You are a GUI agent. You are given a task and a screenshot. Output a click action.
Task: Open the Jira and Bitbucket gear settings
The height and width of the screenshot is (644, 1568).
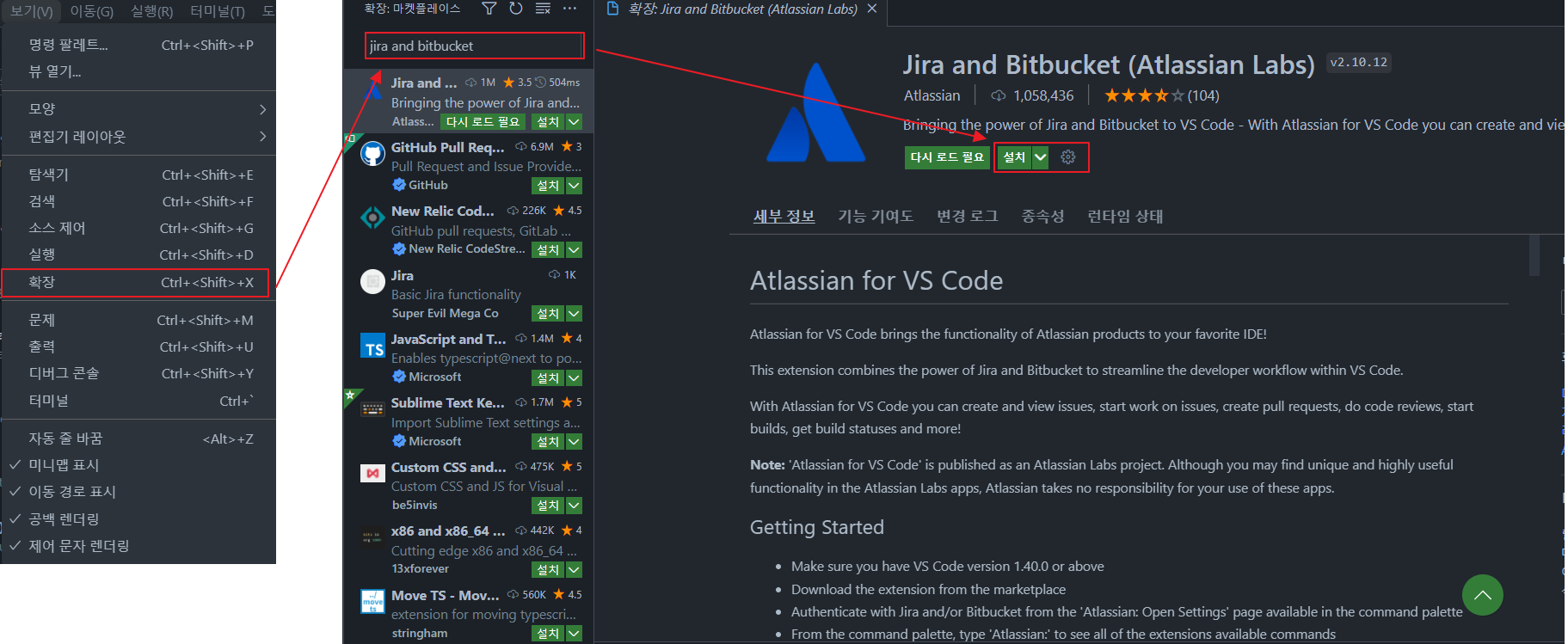pos(1068,157)
